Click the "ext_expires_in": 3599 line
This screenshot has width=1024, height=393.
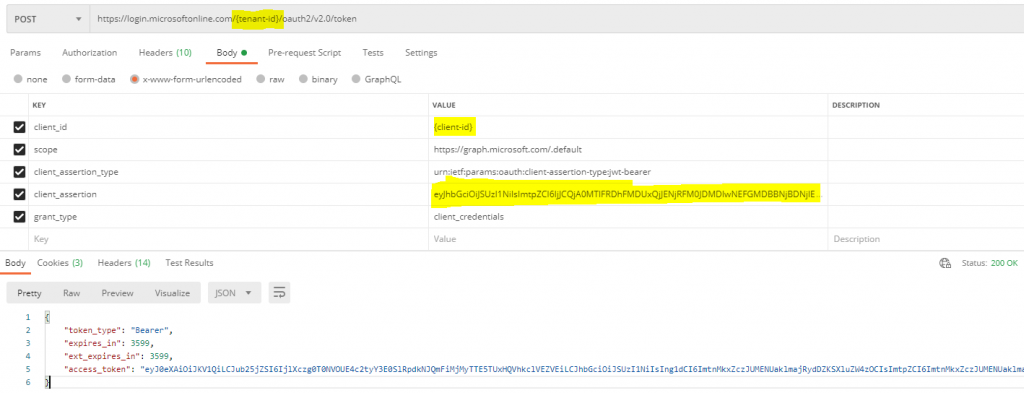[118, 356]
